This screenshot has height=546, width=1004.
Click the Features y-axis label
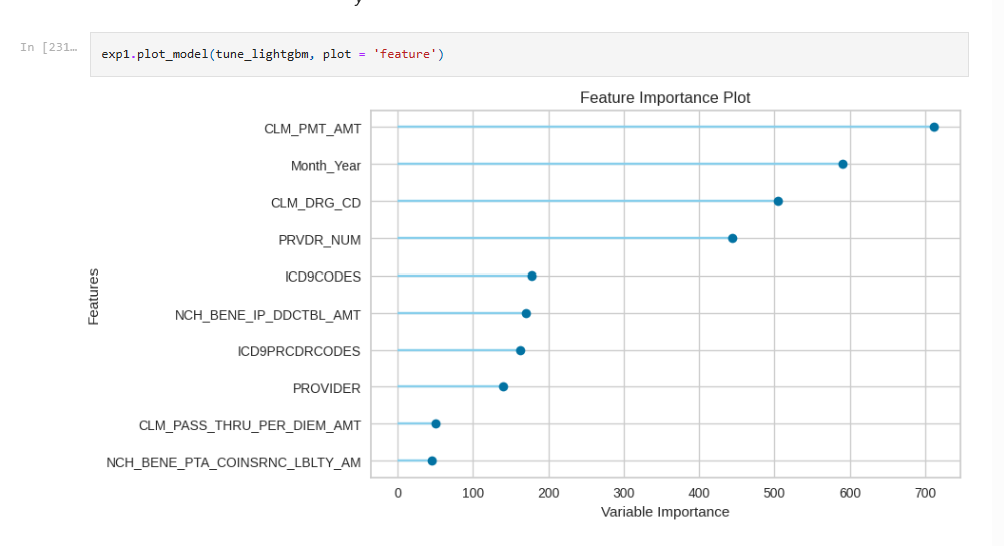[x=93, y=296]
